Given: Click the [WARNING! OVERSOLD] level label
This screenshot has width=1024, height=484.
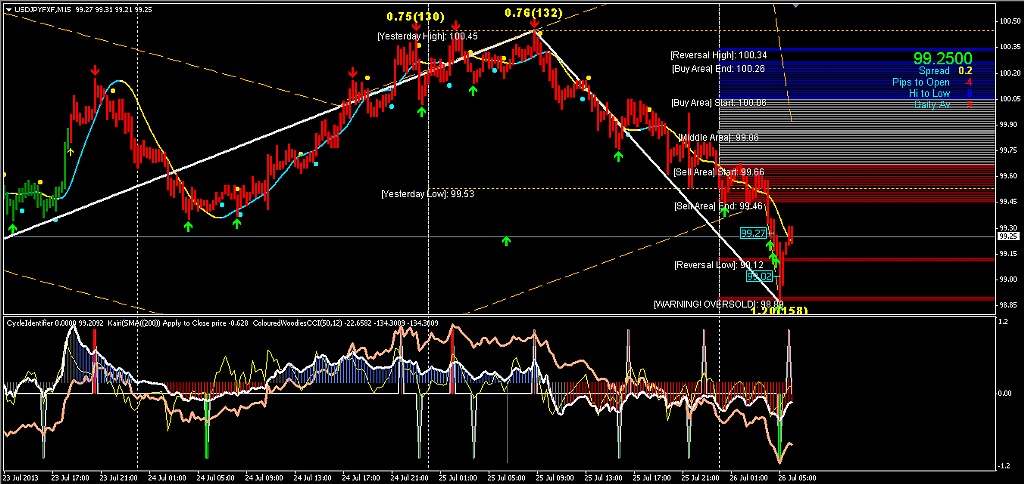Looking at the screenshot, I should click(718, 304).
